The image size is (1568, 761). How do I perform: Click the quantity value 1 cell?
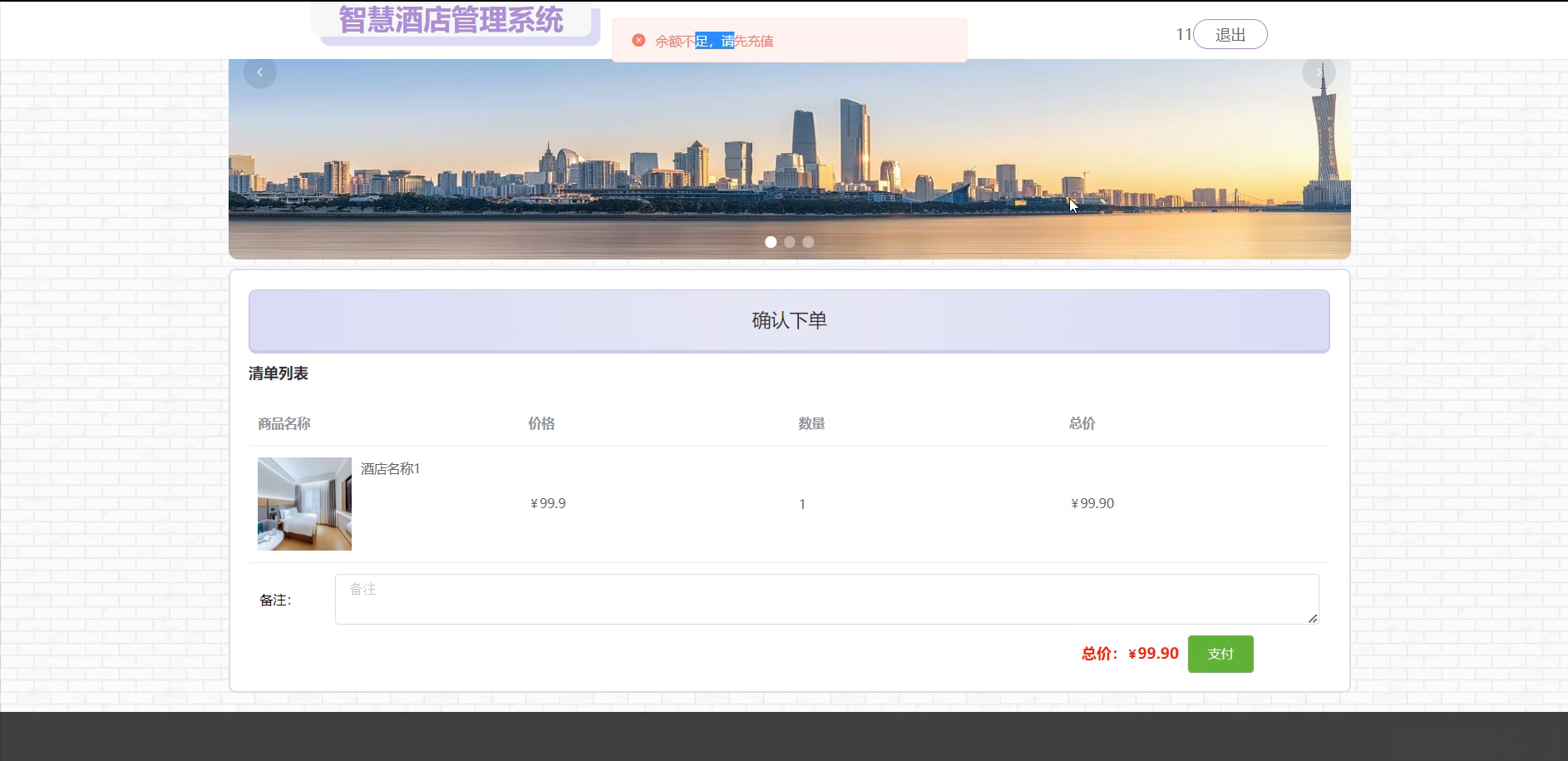[802, 504]
